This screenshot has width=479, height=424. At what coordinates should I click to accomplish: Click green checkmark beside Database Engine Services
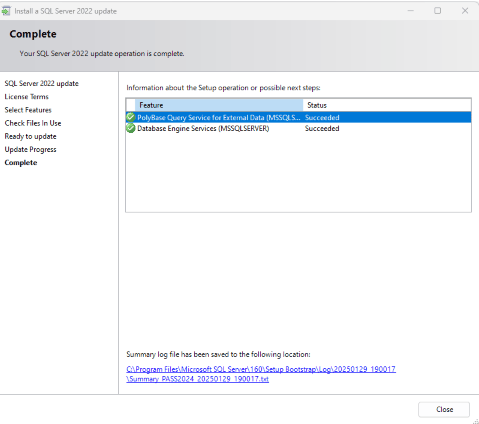coord(131,128)
